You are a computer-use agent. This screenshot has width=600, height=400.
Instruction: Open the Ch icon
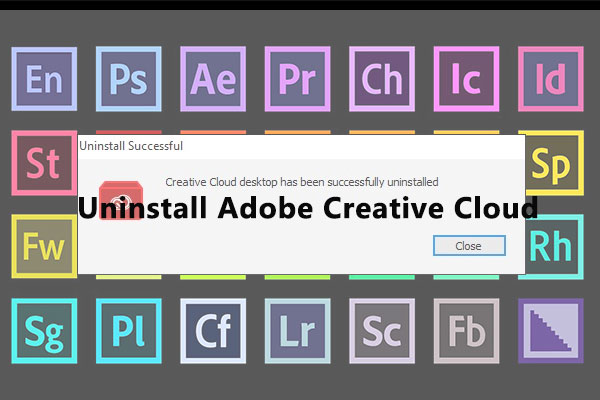[382, 79]
